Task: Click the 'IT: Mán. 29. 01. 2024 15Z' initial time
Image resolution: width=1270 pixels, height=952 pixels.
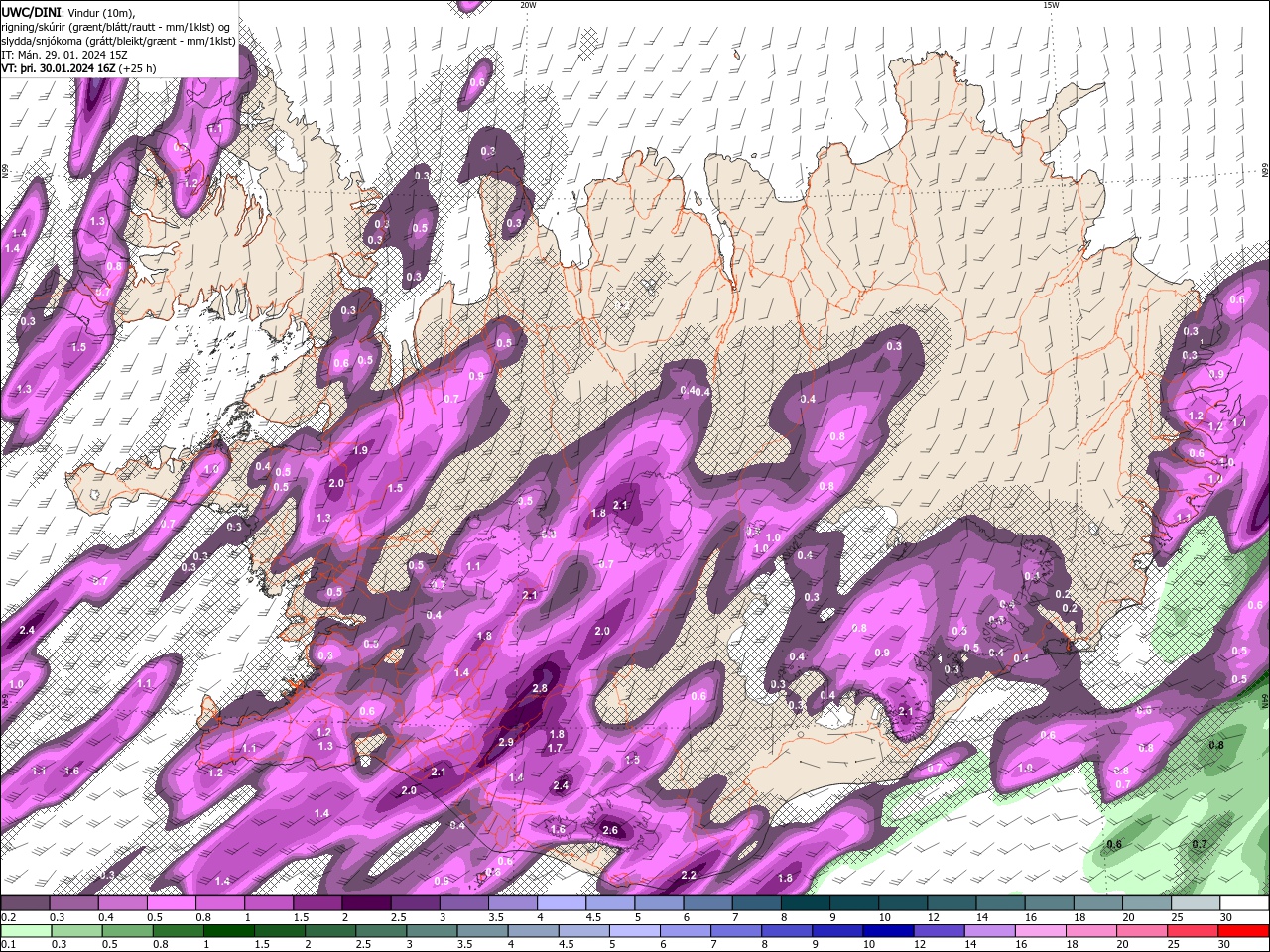Action: pyautogui.click(x=63, y=55)
